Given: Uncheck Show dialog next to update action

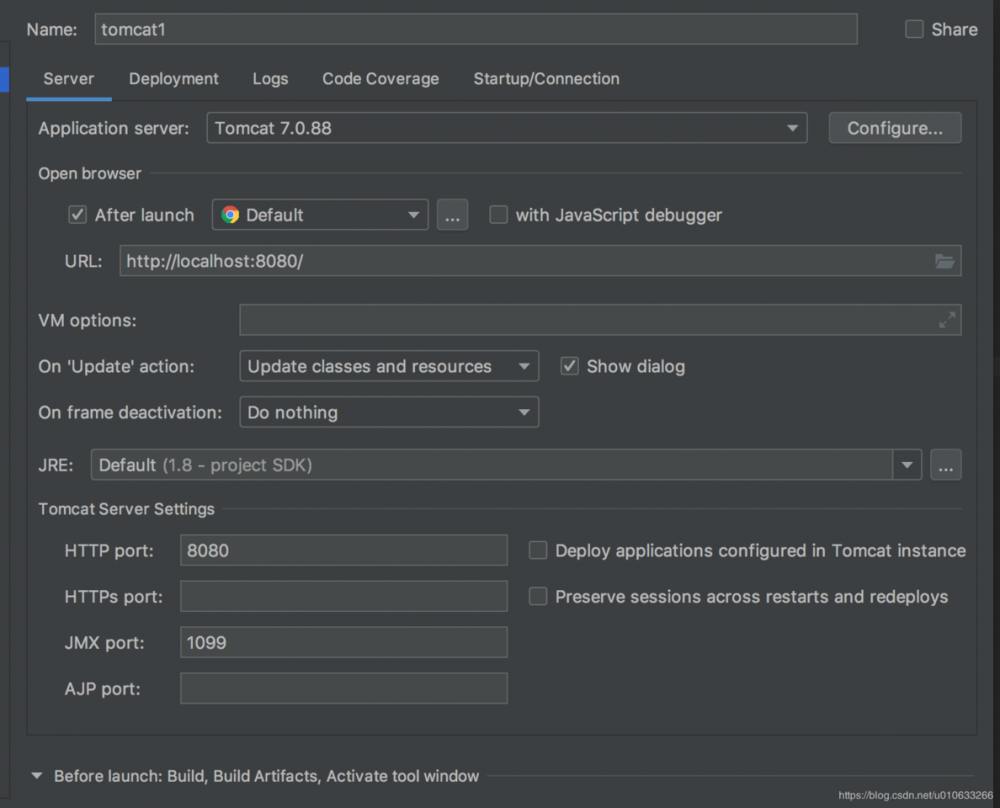Looking at the screenshot, I should coord(569,366).
